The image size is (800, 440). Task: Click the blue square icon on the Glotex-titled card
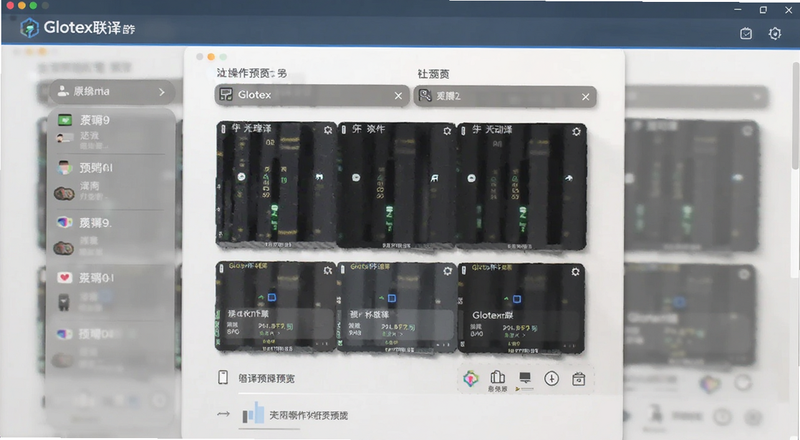(517, 299)
